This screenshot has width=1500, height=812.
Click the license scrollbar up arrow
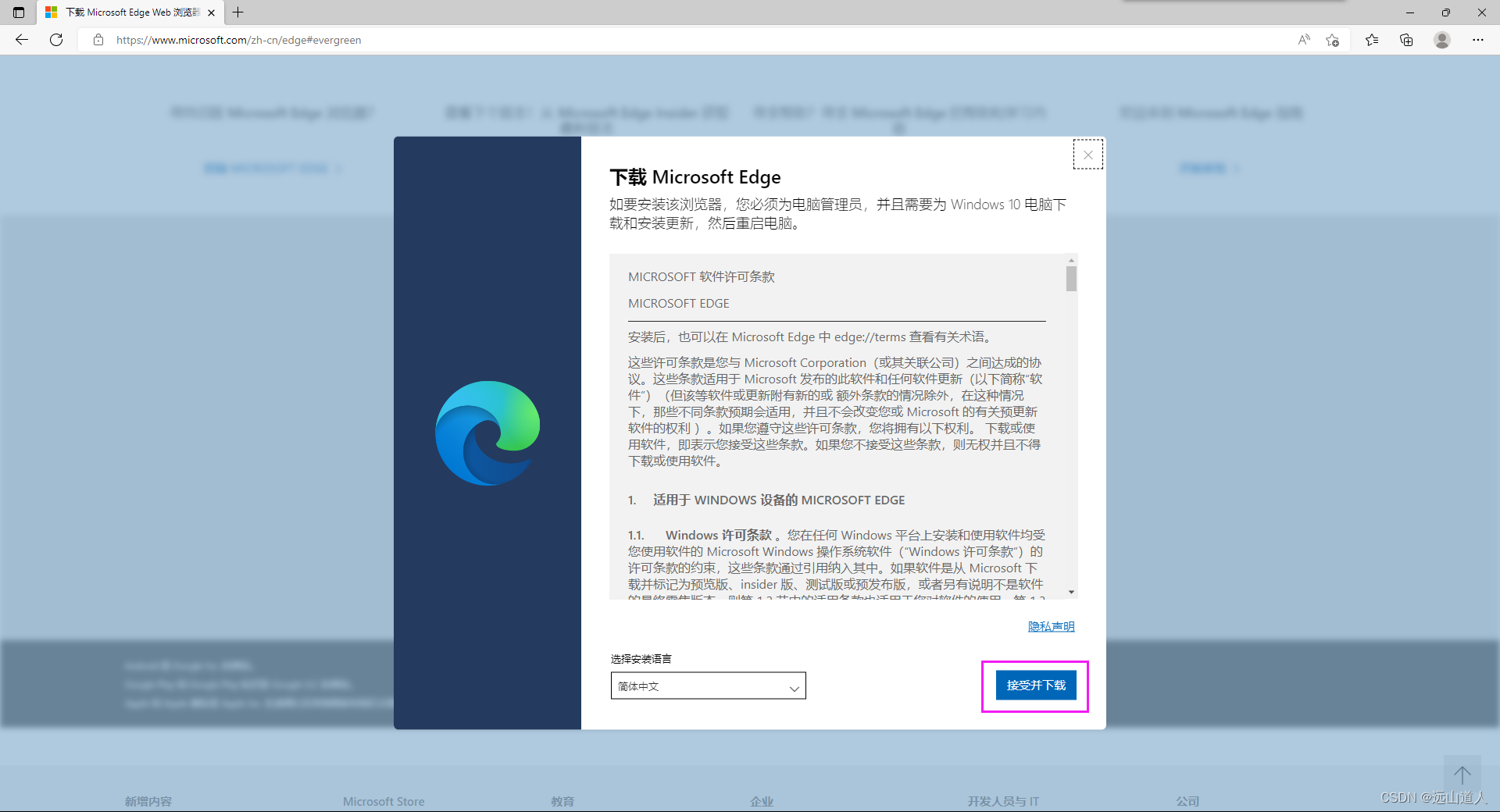(1071, 260)
